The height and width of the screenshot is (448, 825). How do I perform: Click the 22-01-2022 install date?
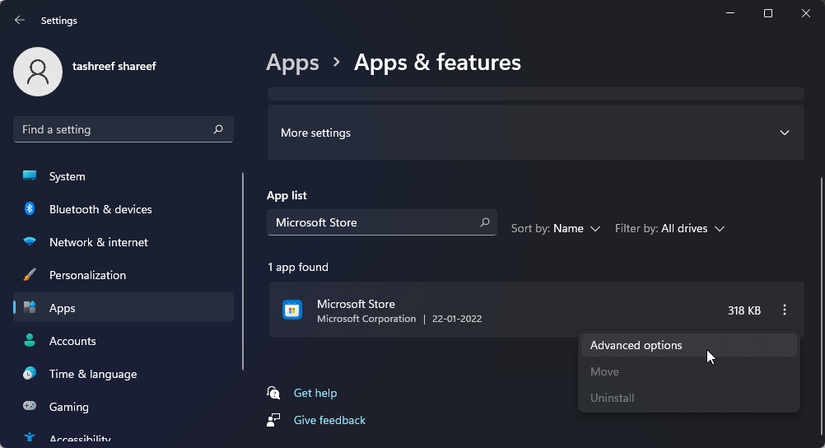(x=457, y=318)
